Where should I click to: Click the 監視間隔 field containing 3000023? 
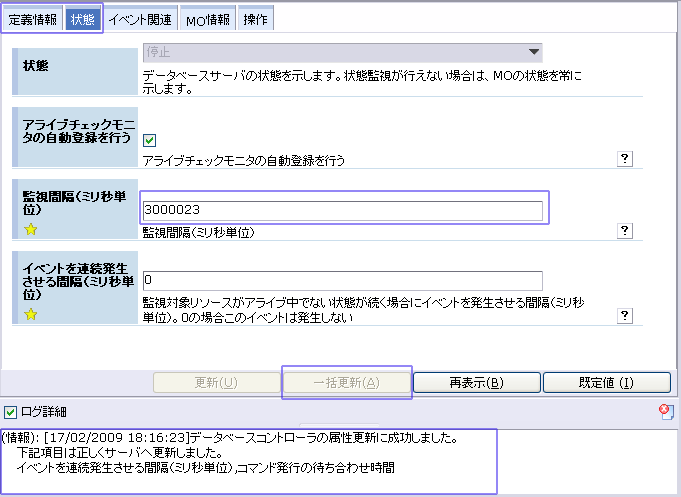click(x=342, y=210)
